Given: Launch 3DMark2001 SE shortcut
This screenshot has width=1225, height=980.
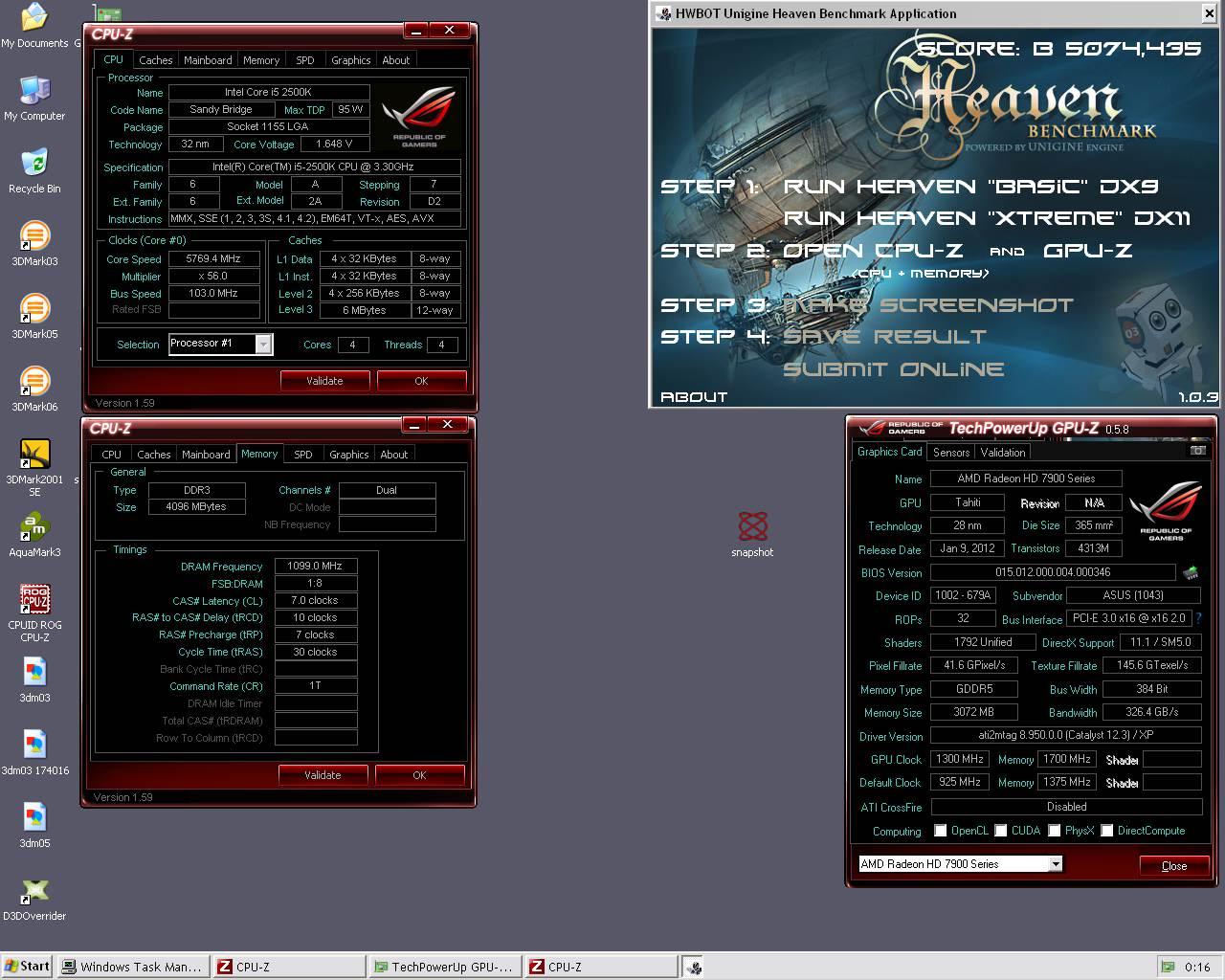Looking at the screenshot, I should click(34, 467).
